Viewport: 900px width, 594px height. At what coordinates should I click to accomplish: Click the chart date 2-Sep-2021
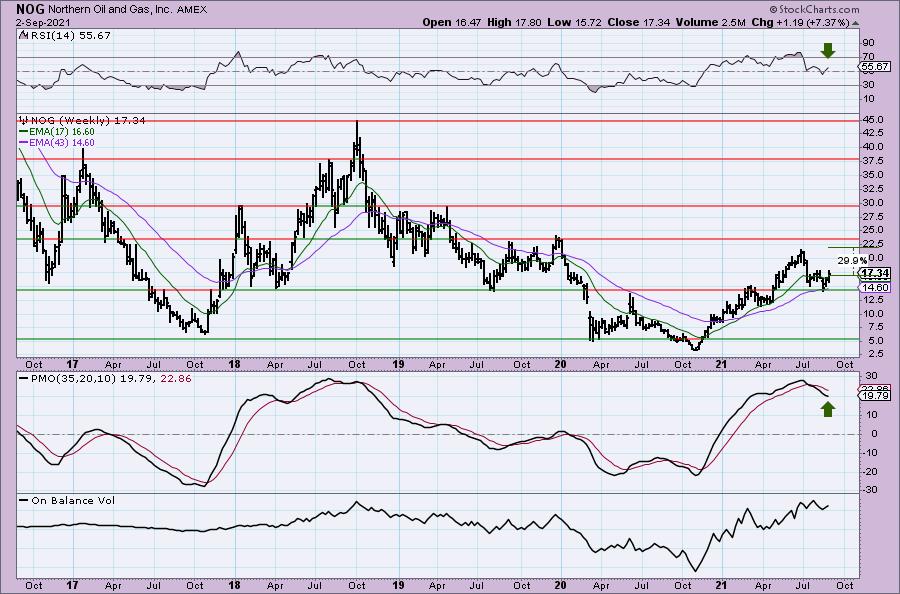(x=41, y=22)
